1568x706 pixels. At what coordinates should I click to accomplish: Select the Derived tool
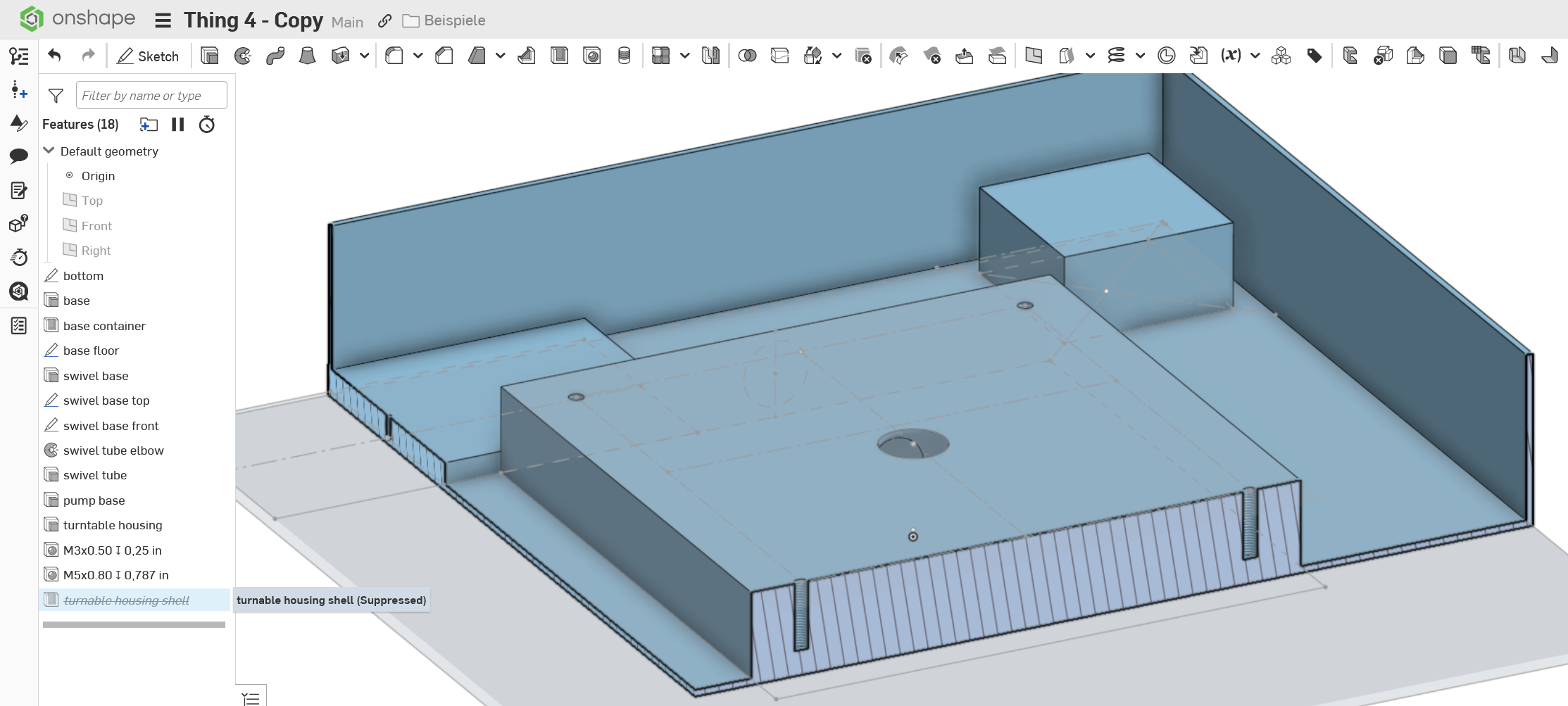tap(1198, 56)
